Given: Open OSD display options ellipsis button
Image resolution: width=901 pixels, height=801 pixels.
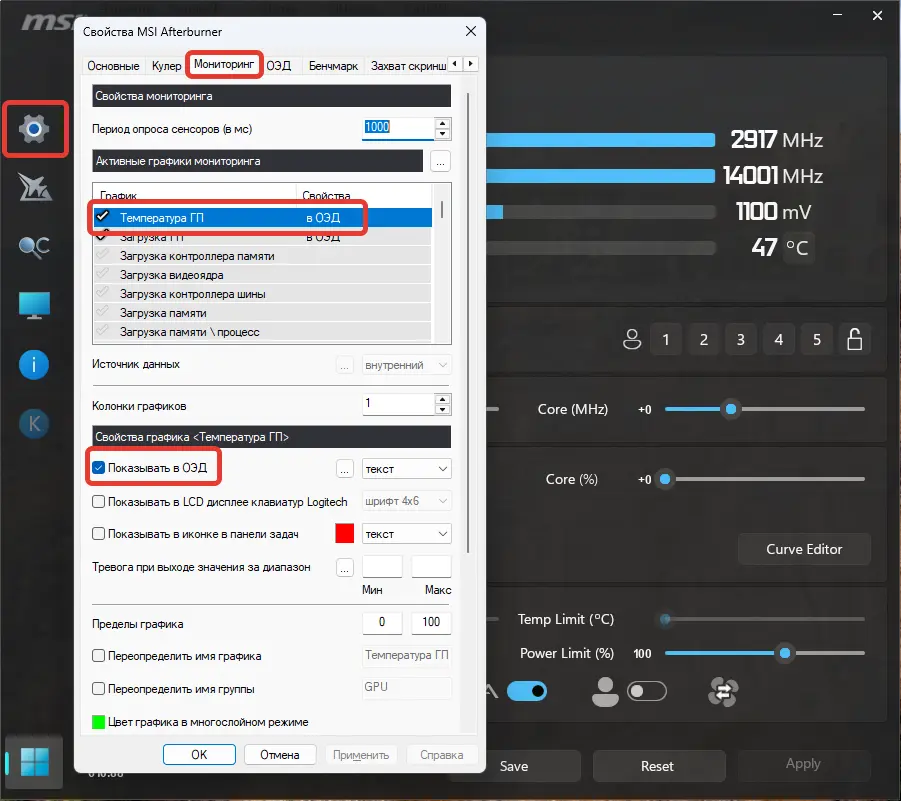Looking at the screenshot, I should tap(344, 469).
